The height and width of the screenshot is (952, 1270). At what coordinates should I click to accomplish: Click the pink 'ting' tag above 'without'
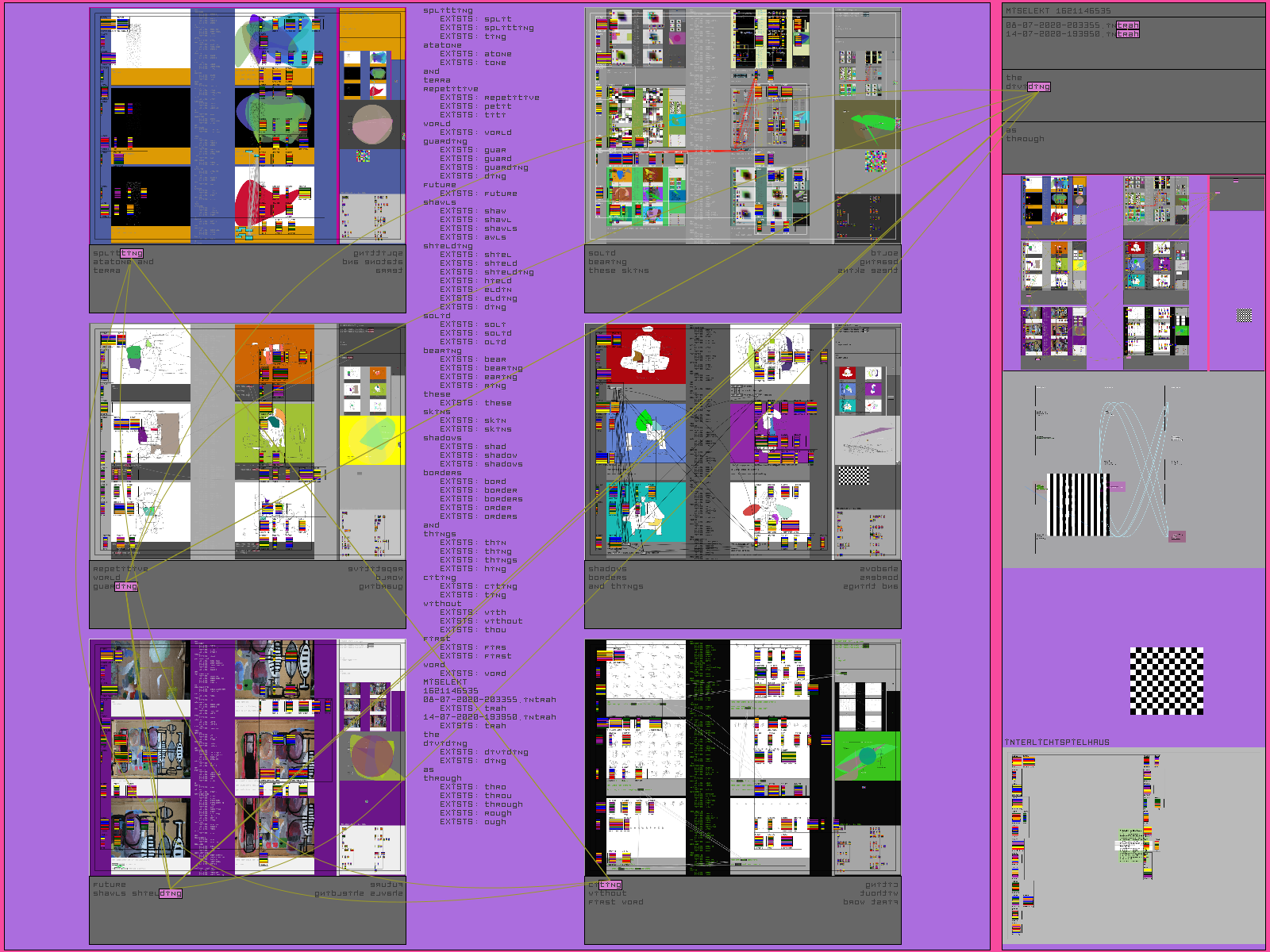610,885
